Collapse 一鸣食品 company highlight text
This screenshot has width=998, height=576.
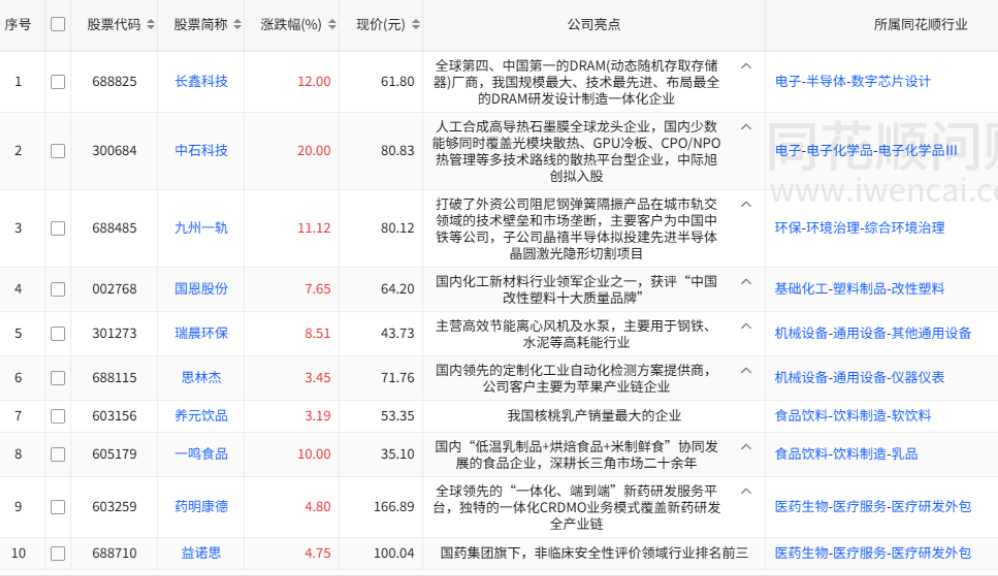746,447
